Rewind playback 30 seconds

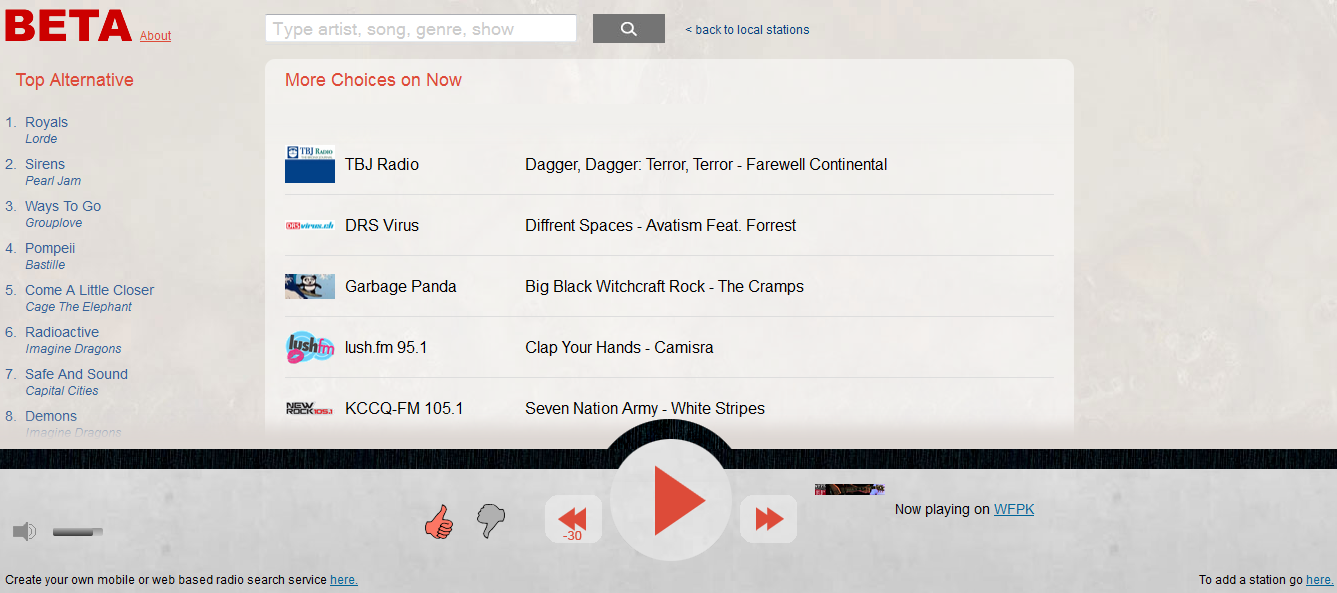572,519
